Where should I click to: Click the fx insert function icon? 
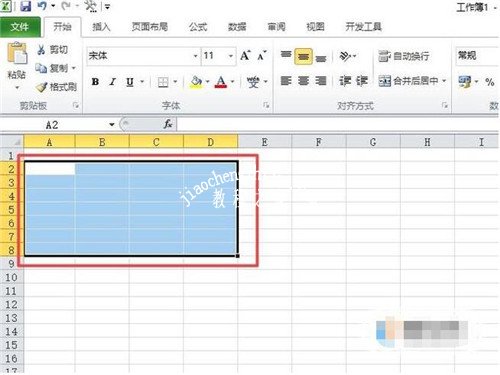pyautogui.click(x=168, y=124)
